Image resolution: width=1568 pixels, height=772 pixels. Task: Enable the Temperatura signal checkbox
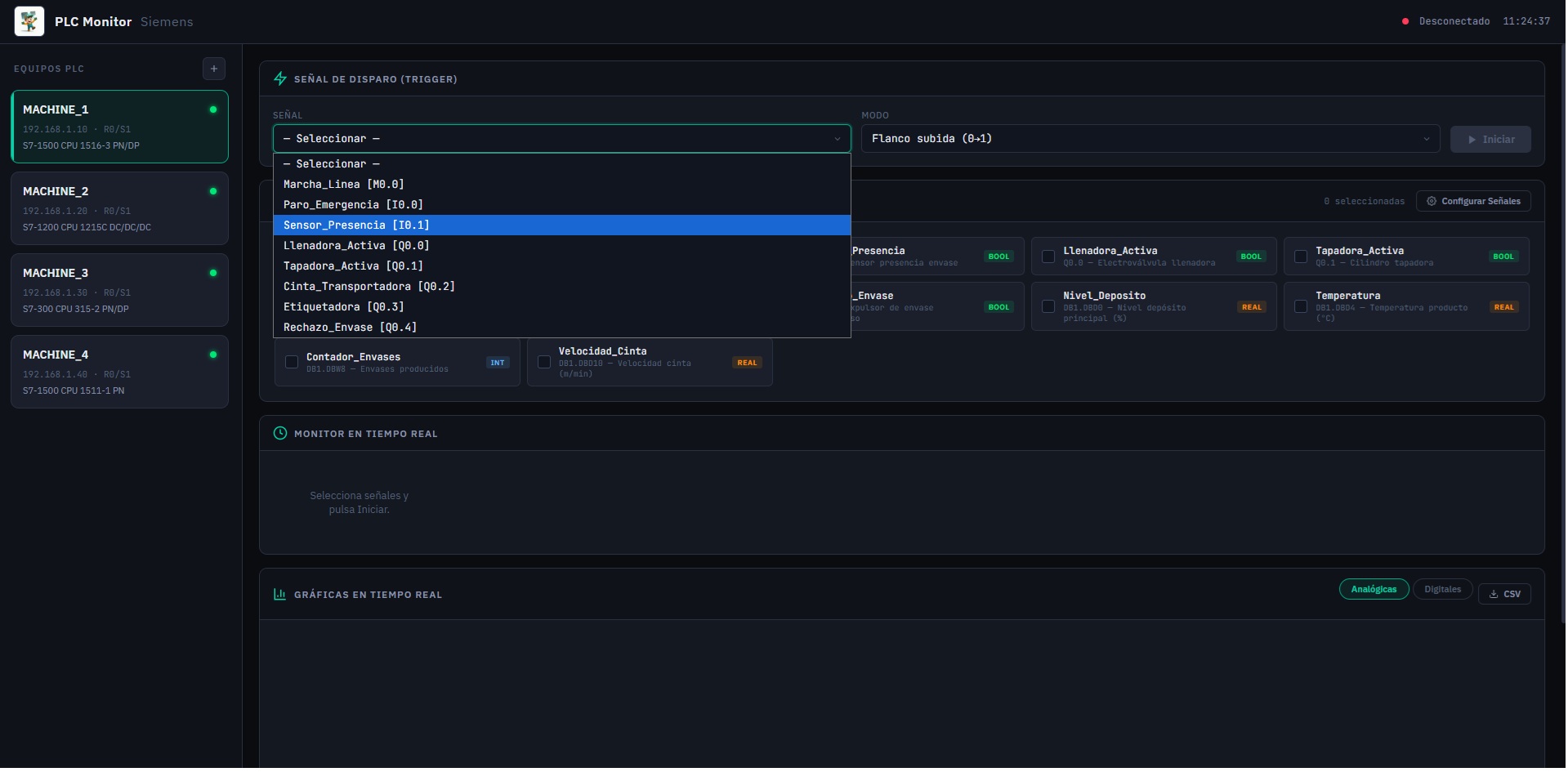tap(1301, 306)
